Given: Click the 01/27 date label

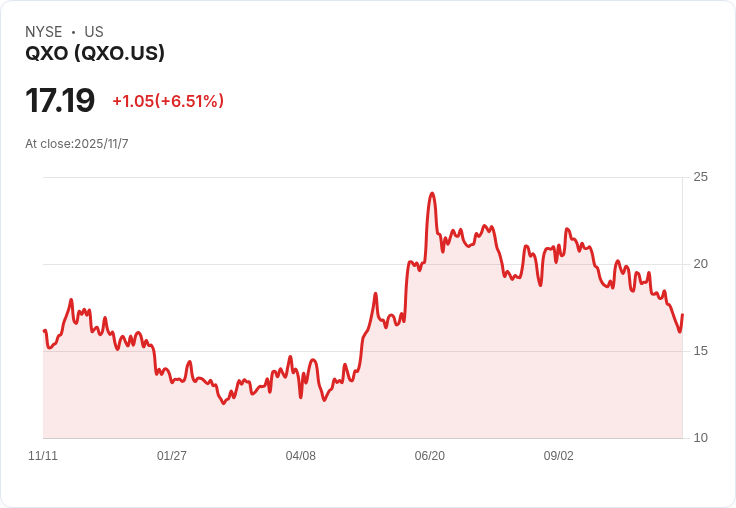Looking at the screenshot, I should pyautogui.click(x=172, y=455).
